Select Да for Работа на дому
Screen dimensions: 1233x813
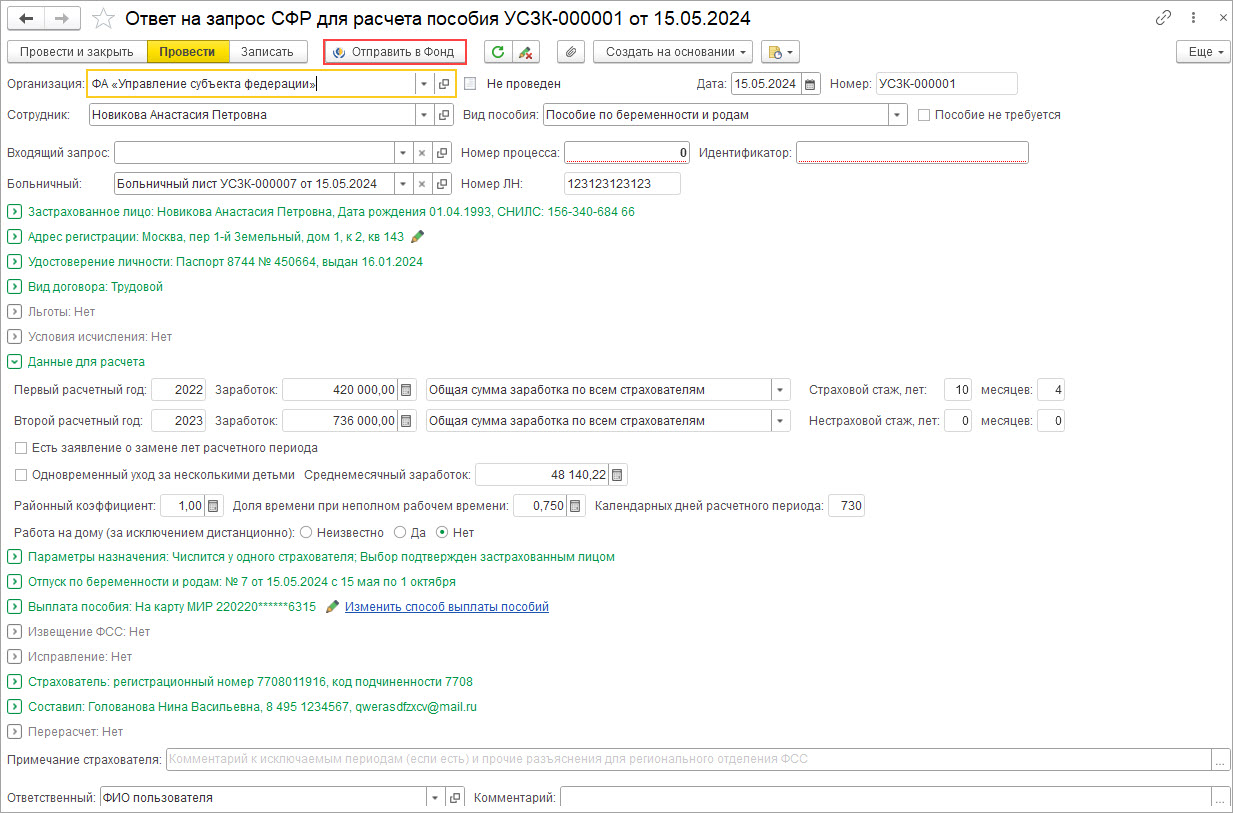(400, 533)
